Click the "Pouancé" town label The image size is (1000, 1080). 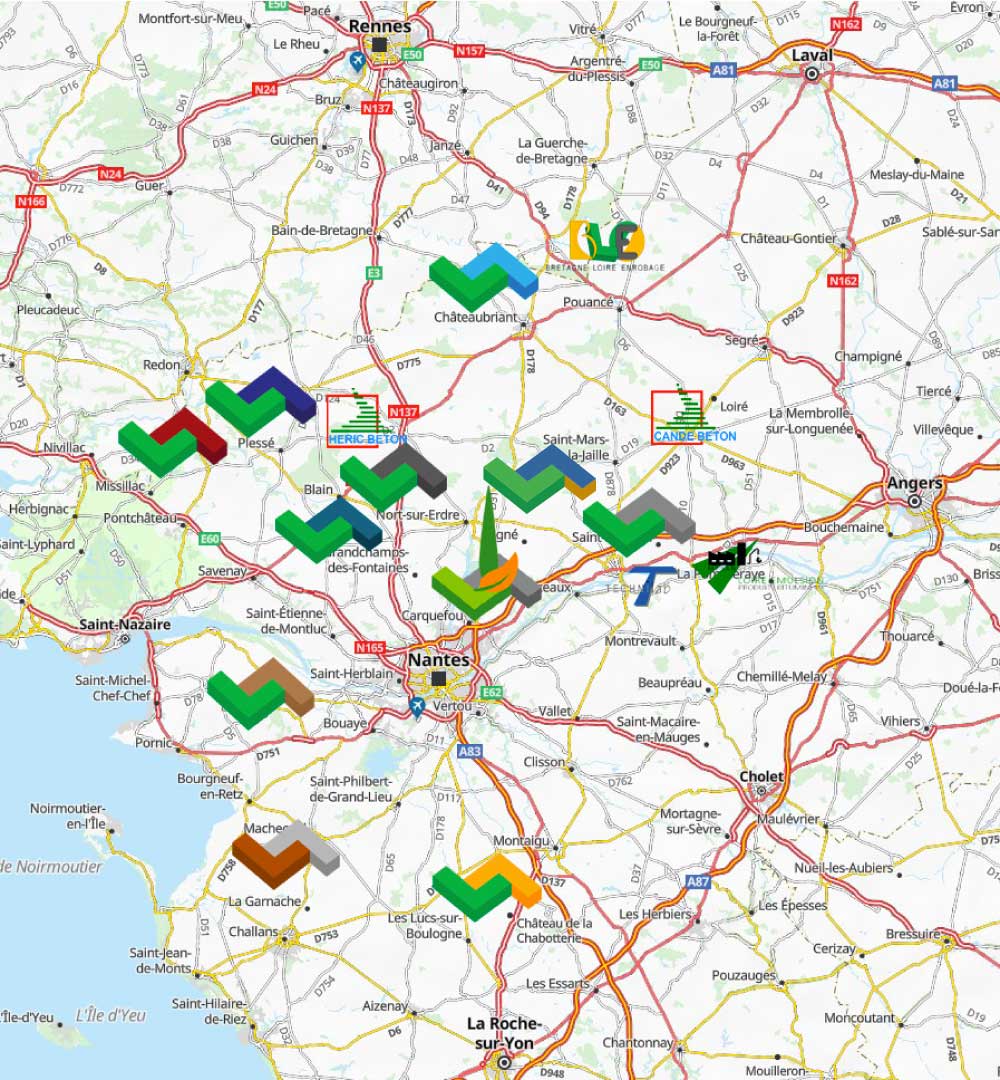pyautogui.click(x=588, y=302)
